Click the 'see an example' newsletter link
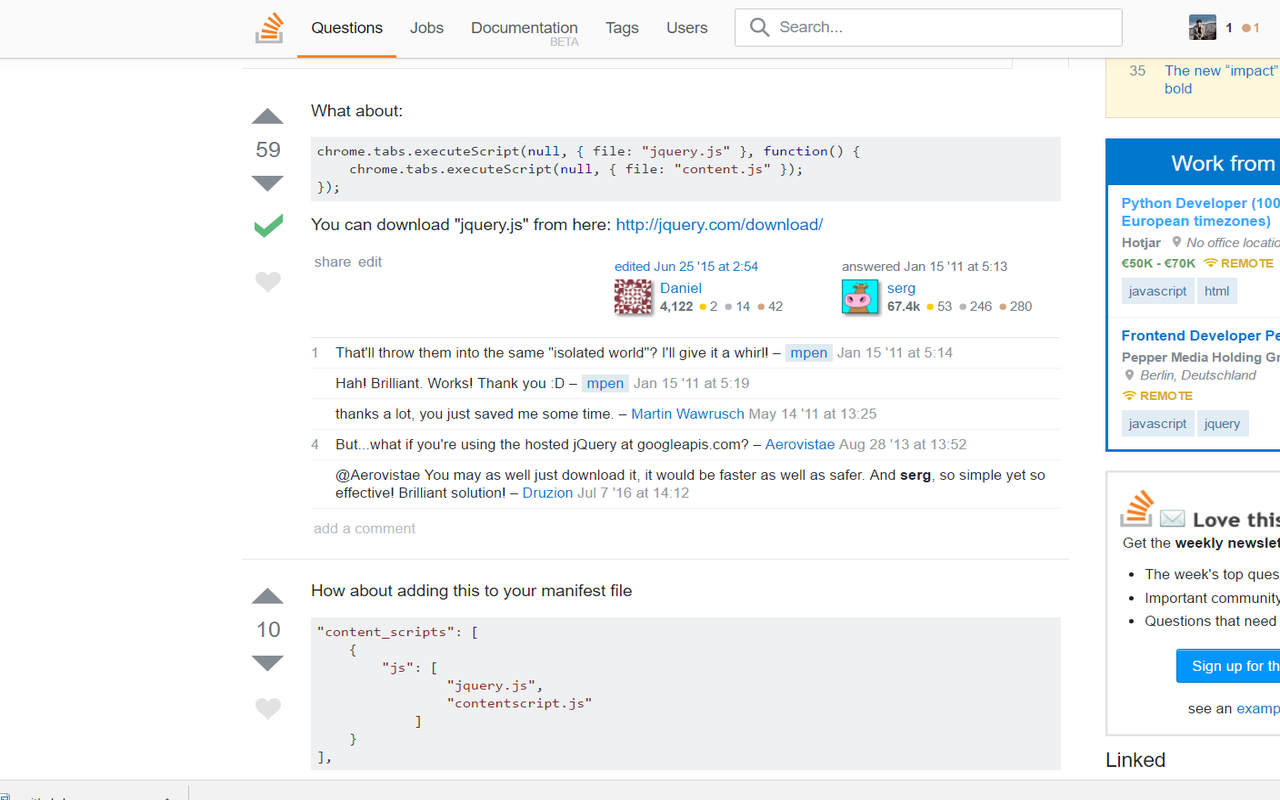The image size is (1280, 800). coord(1257,709)
